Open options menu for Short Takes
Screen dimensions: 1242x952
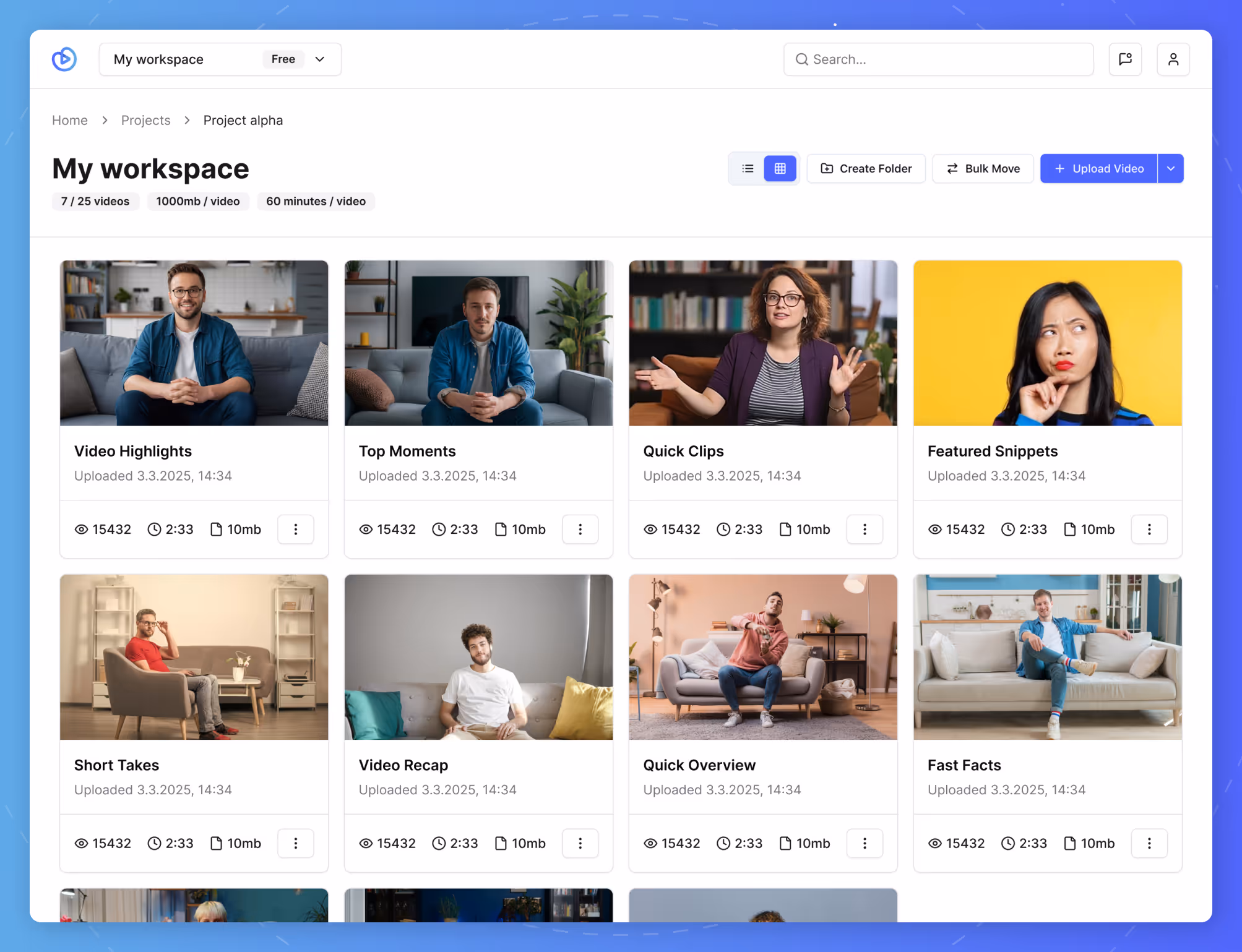[296, 843]
